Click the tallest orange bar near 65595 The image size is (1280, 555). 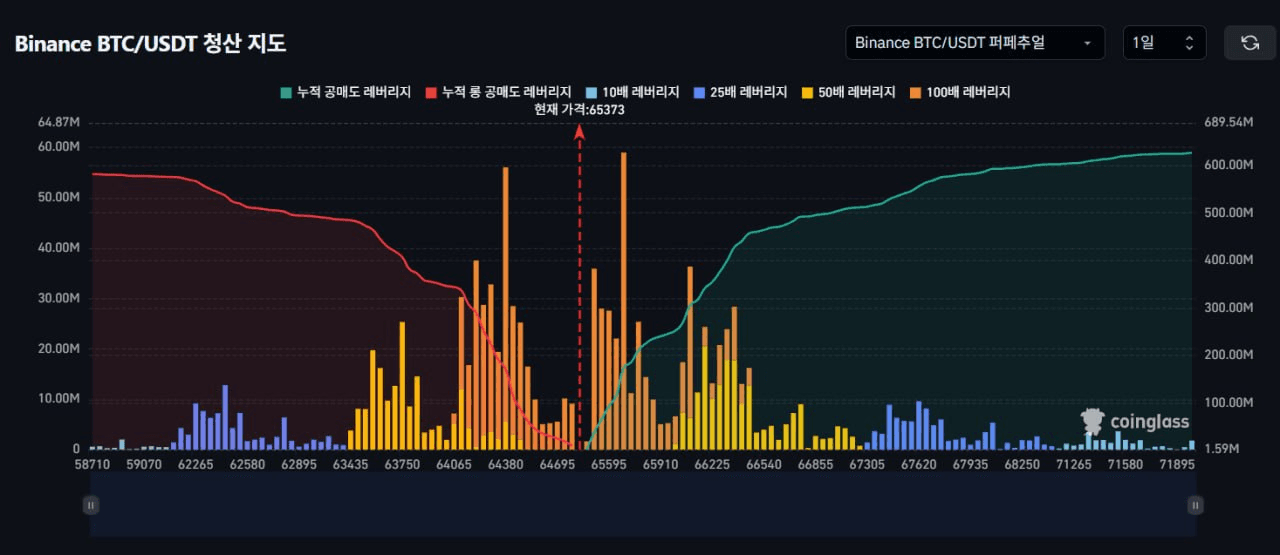[623, 300]
